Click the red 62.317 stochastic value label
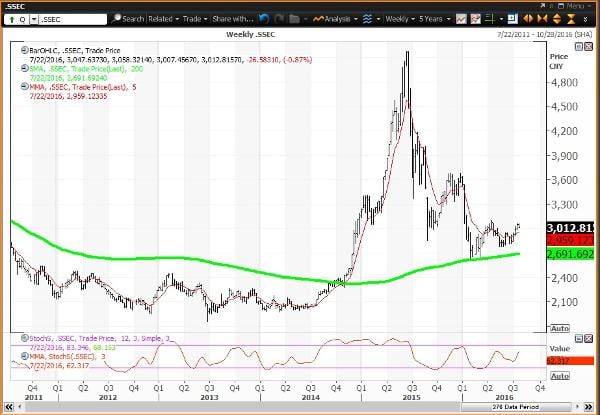The image size is (600, 415). [570, 360]
